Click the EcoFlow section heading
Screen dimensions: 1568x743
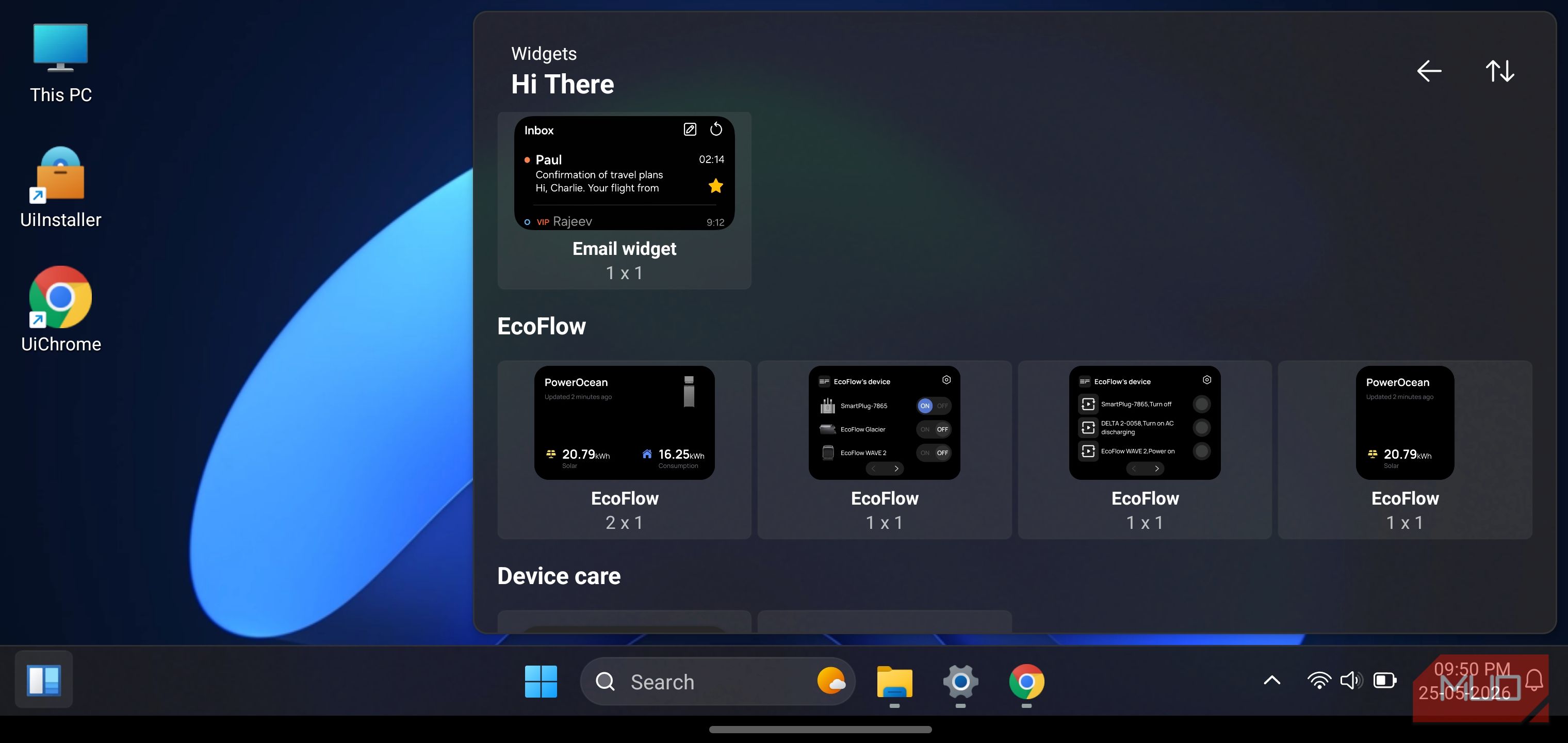tap(541, 327)
